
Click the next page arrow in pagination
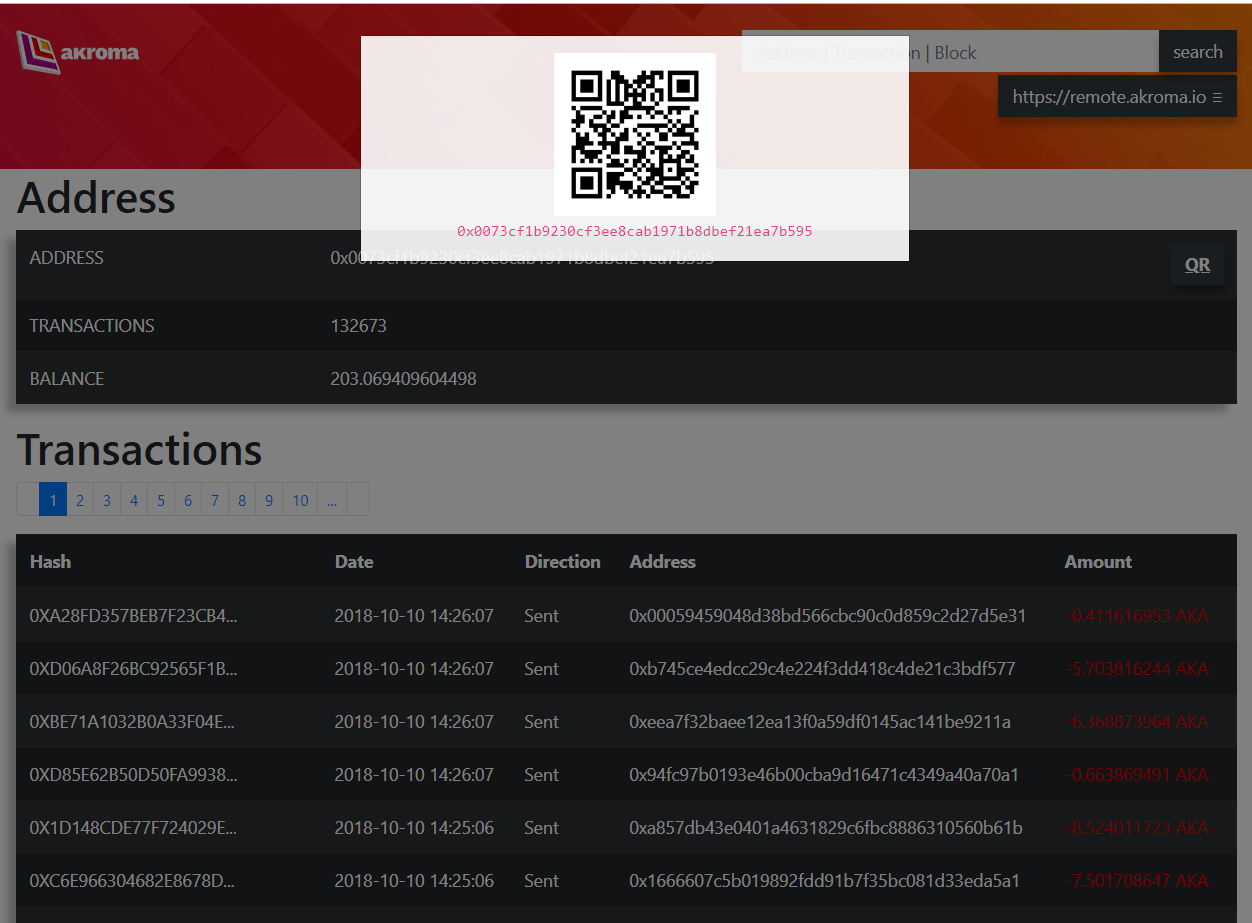click(x=358, y=500)
